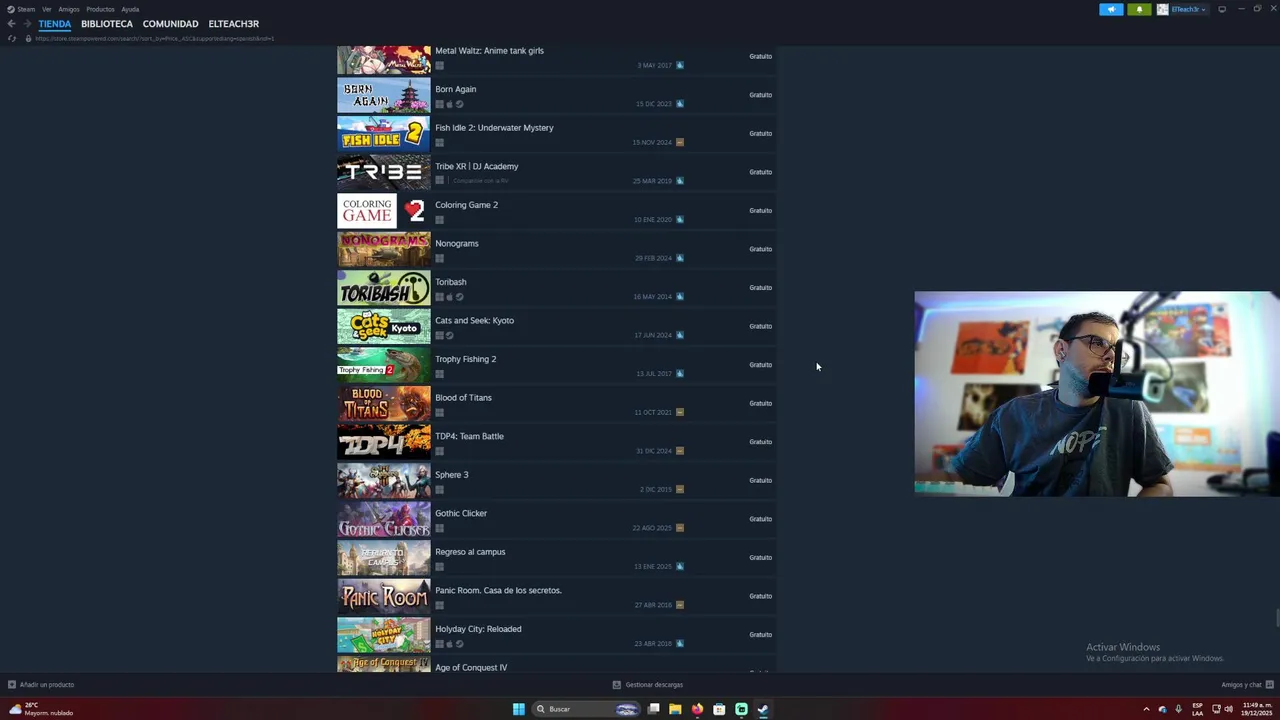Select the Age of Conquest IV title

[x=471, y=668]
